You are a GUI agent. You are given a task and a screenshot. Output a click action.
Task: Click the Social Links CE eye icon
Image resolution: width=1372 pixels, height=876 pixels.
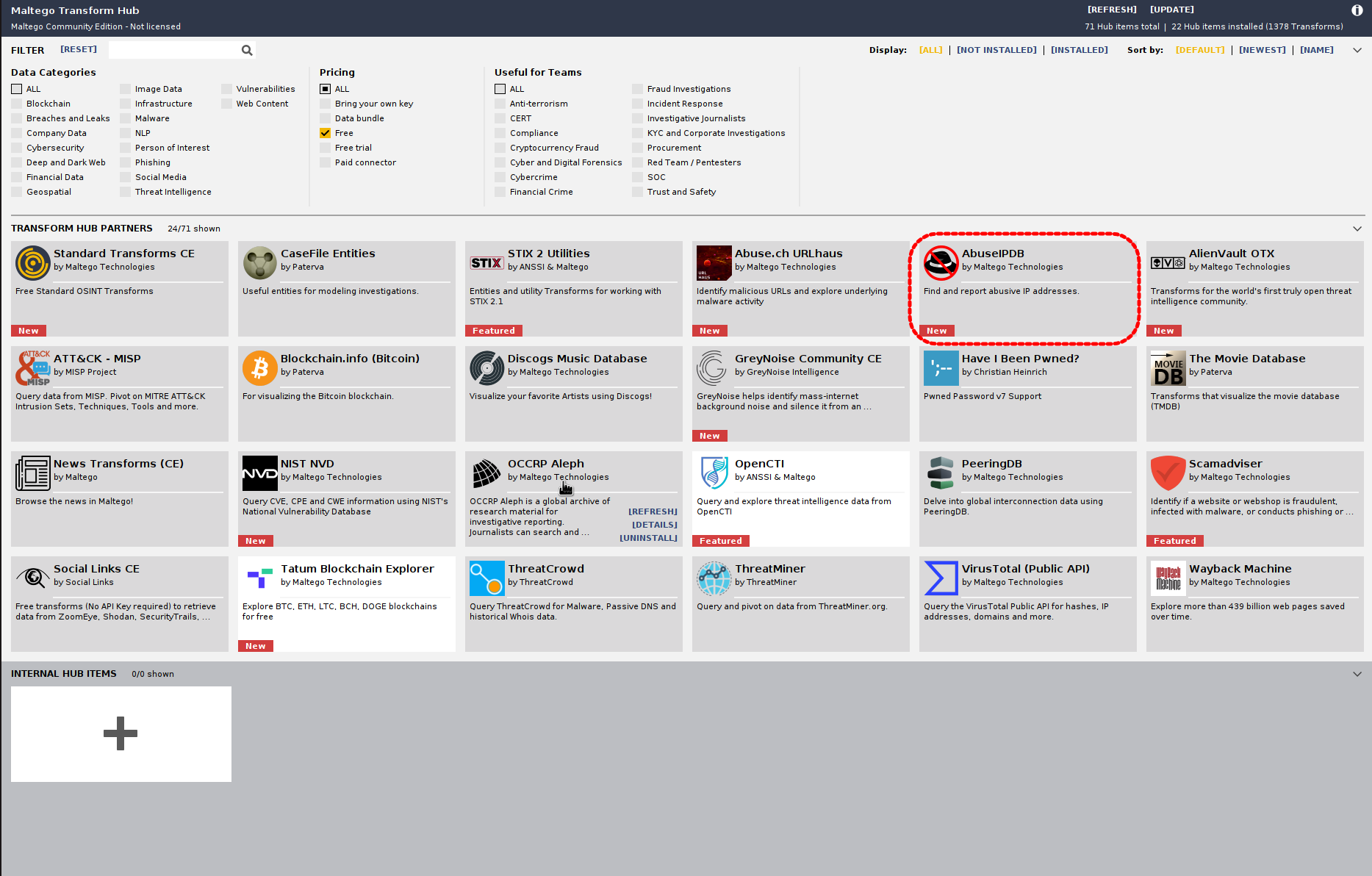coord(33,578)
